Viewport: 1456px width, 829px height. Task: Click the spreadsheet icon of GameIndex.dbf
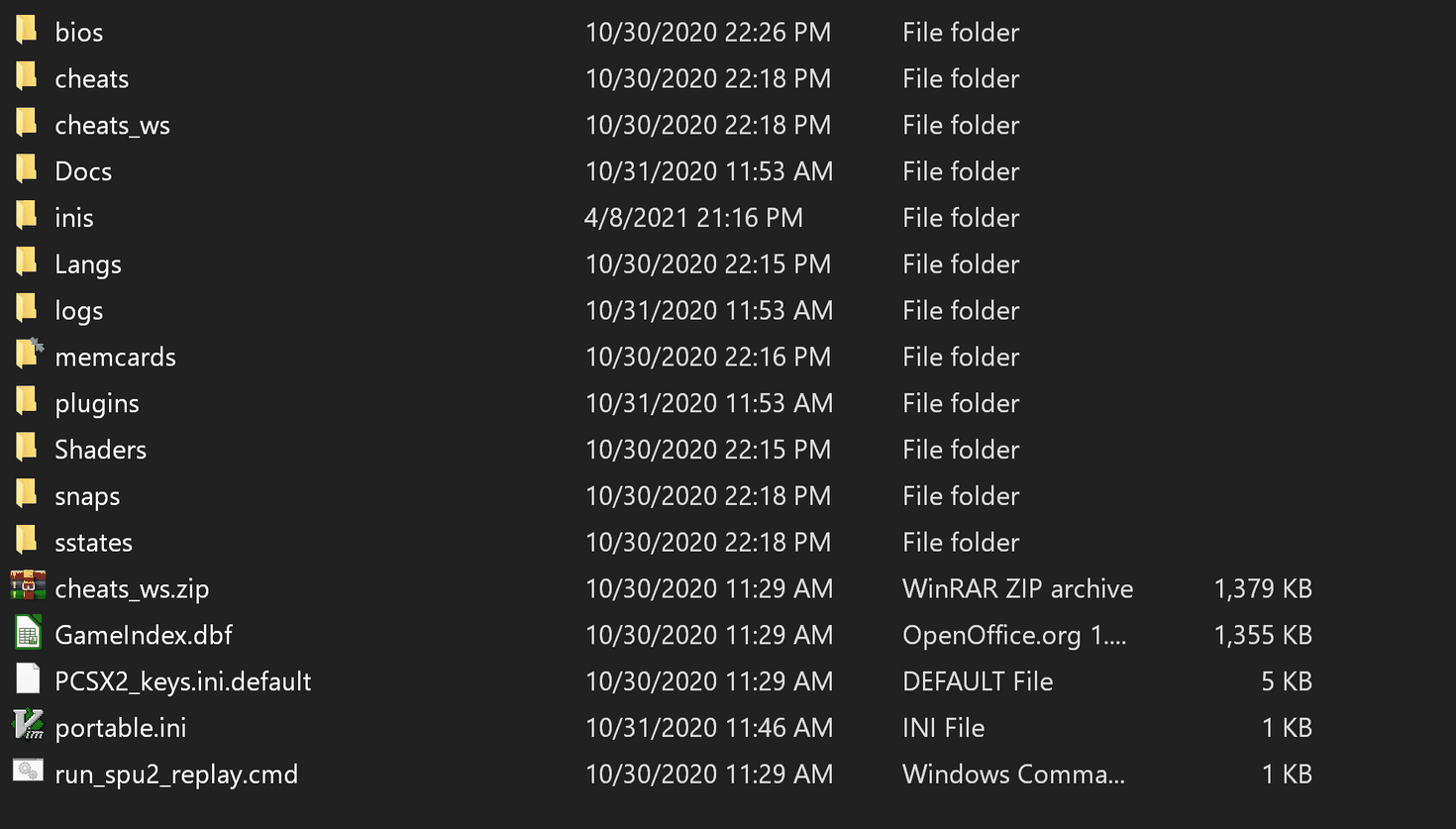(x=28, y=634)
